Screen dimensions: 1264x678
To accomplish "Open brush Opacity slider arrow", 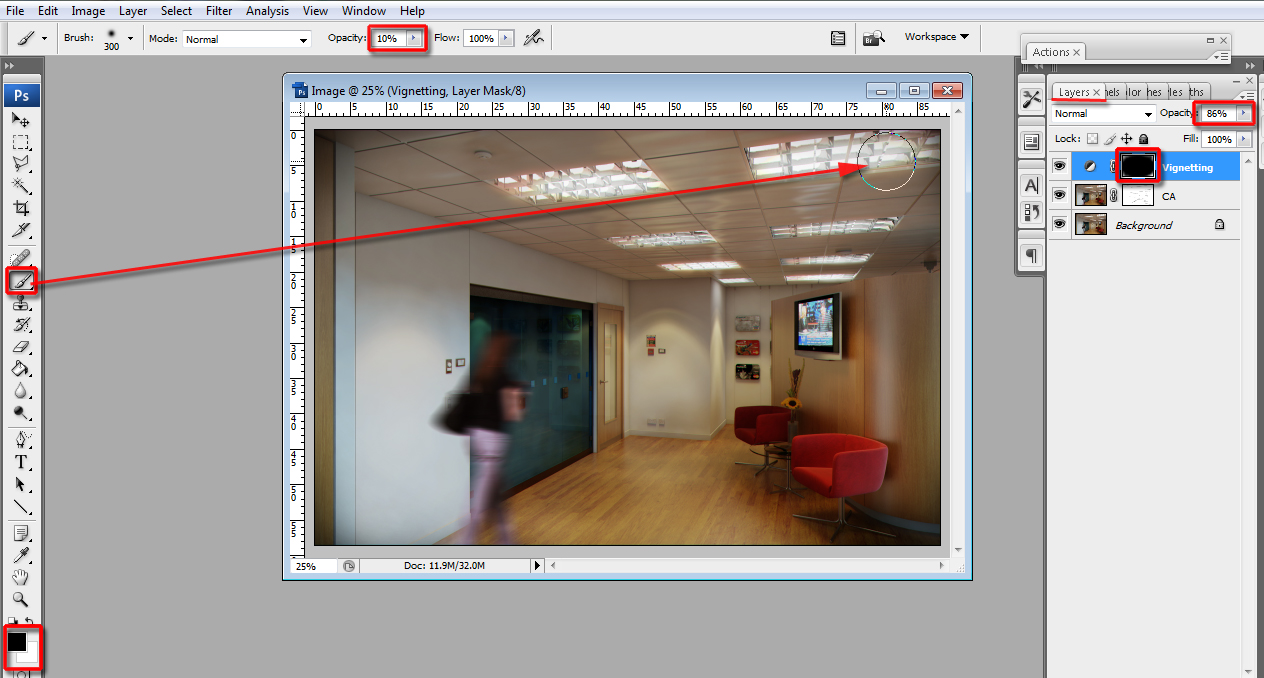I will point(412,38).
